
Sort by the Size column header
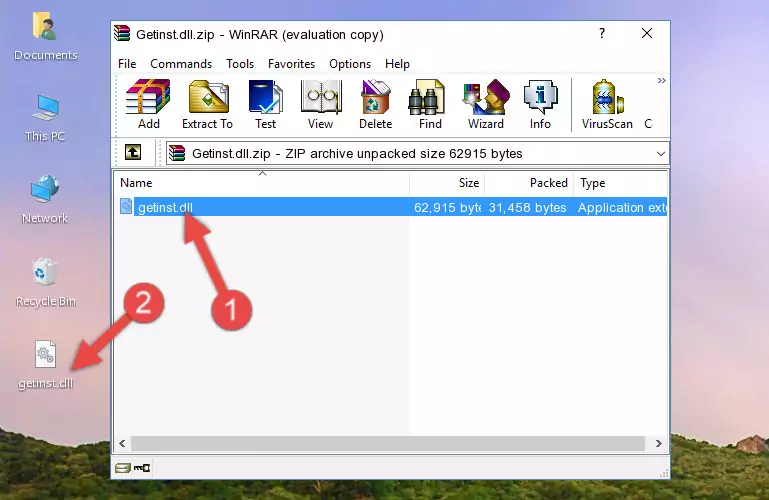point(447,183)
